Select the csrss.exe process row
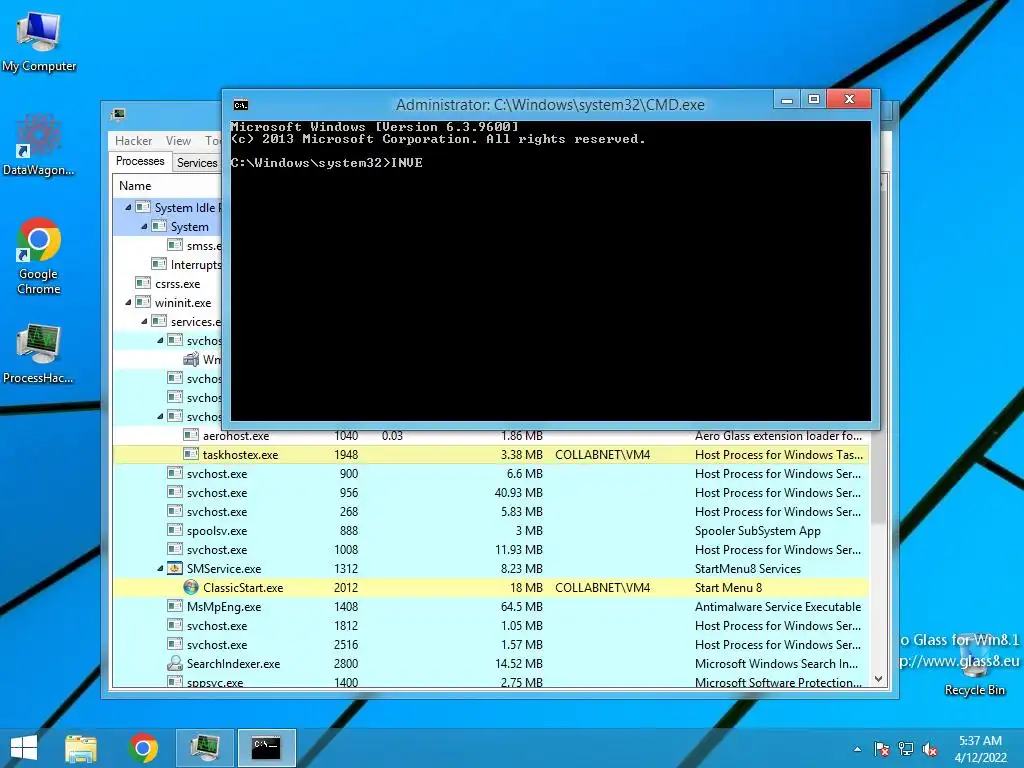1024x768 pixels. pos(168,284)
